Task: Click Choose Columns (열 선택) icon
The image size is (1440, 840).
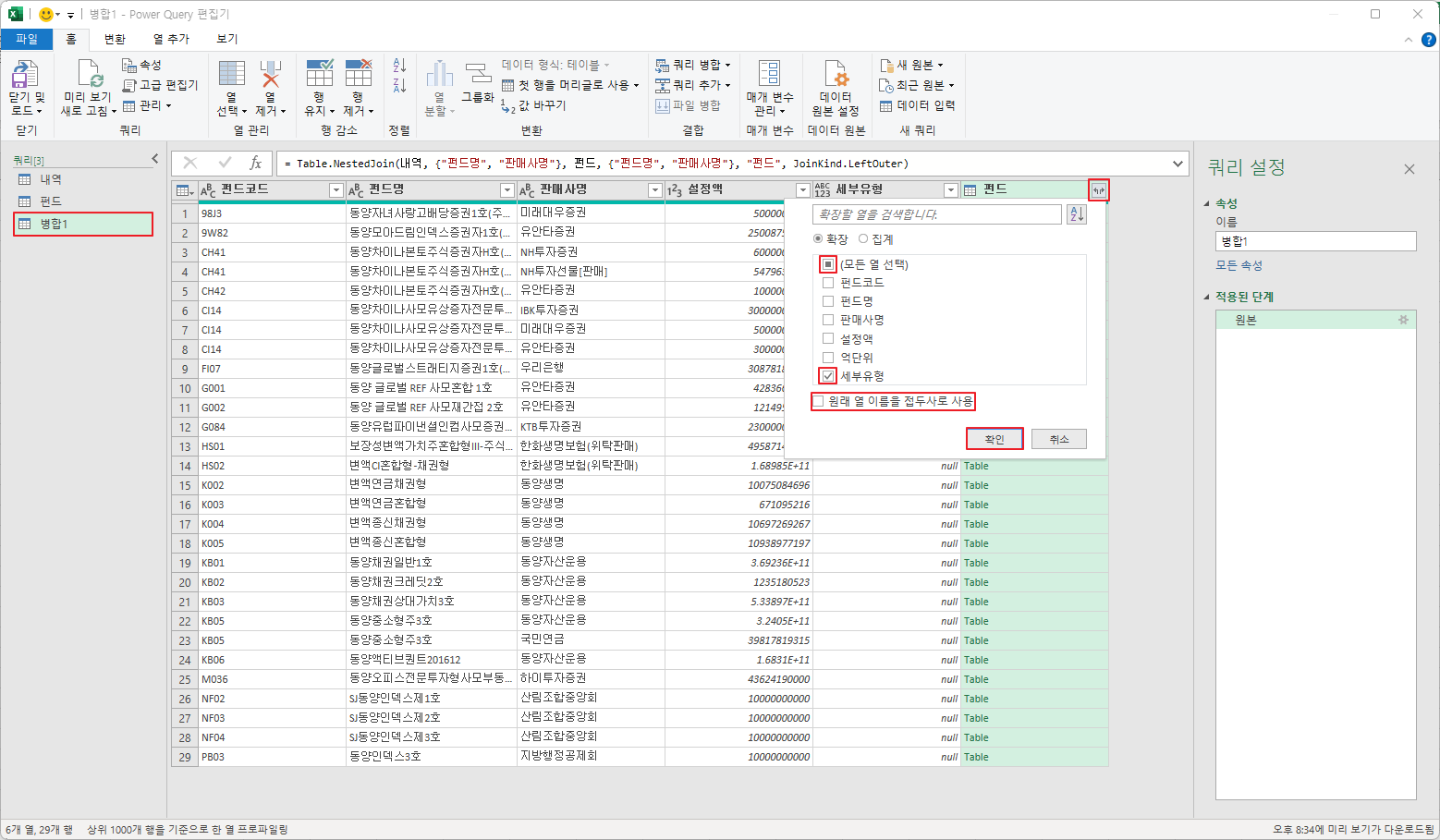Action: tap(231, 74)
